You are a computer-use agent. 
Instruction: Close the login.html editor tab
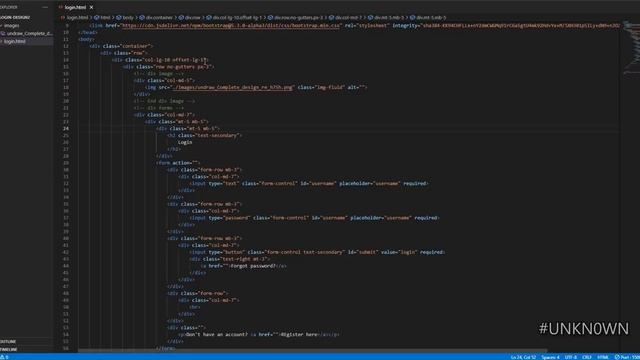click(x=91, y=7)
